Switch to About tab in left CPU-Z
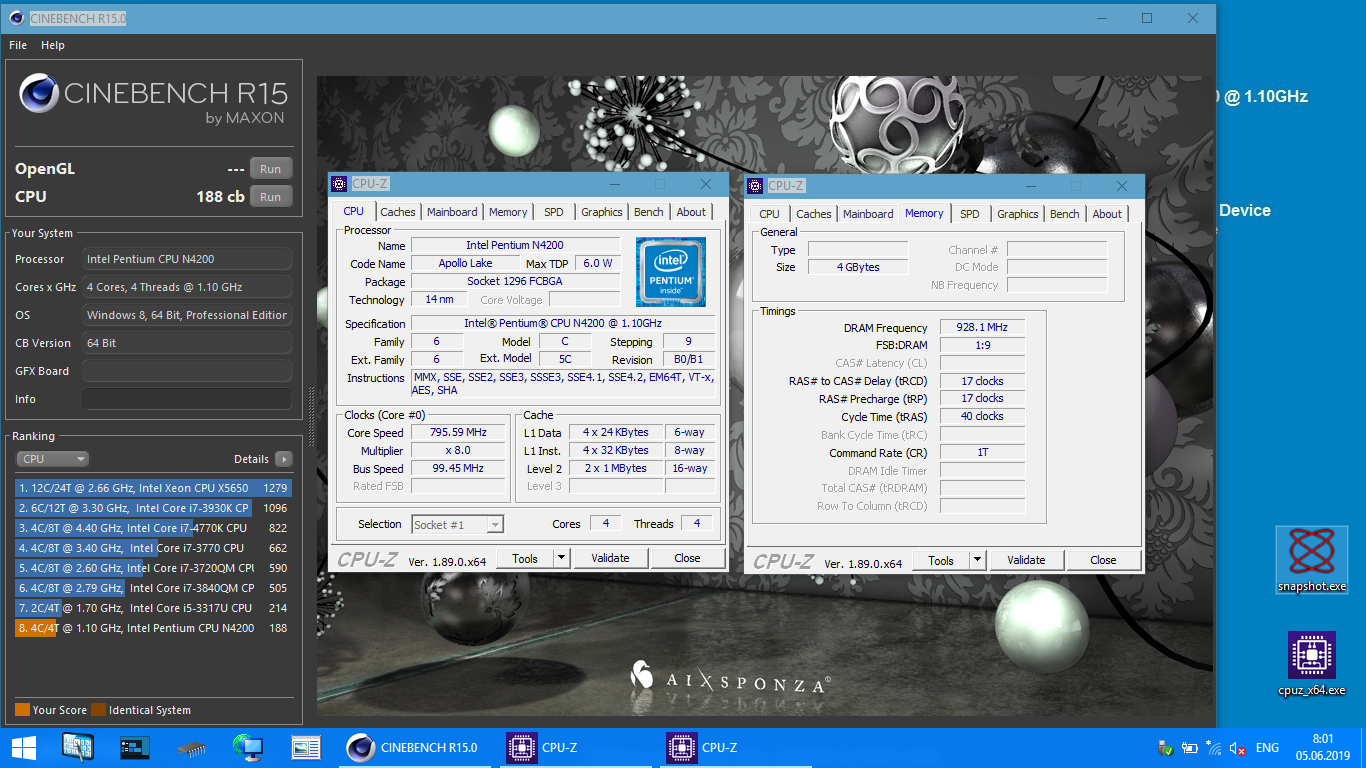 point(691,212)
